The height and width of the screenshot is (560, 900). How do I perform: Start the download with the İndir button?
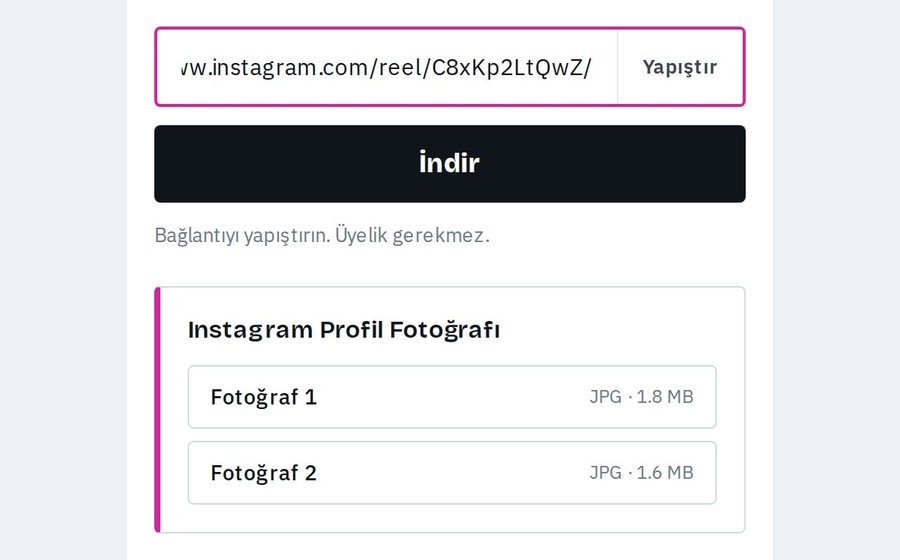point(449,164)
